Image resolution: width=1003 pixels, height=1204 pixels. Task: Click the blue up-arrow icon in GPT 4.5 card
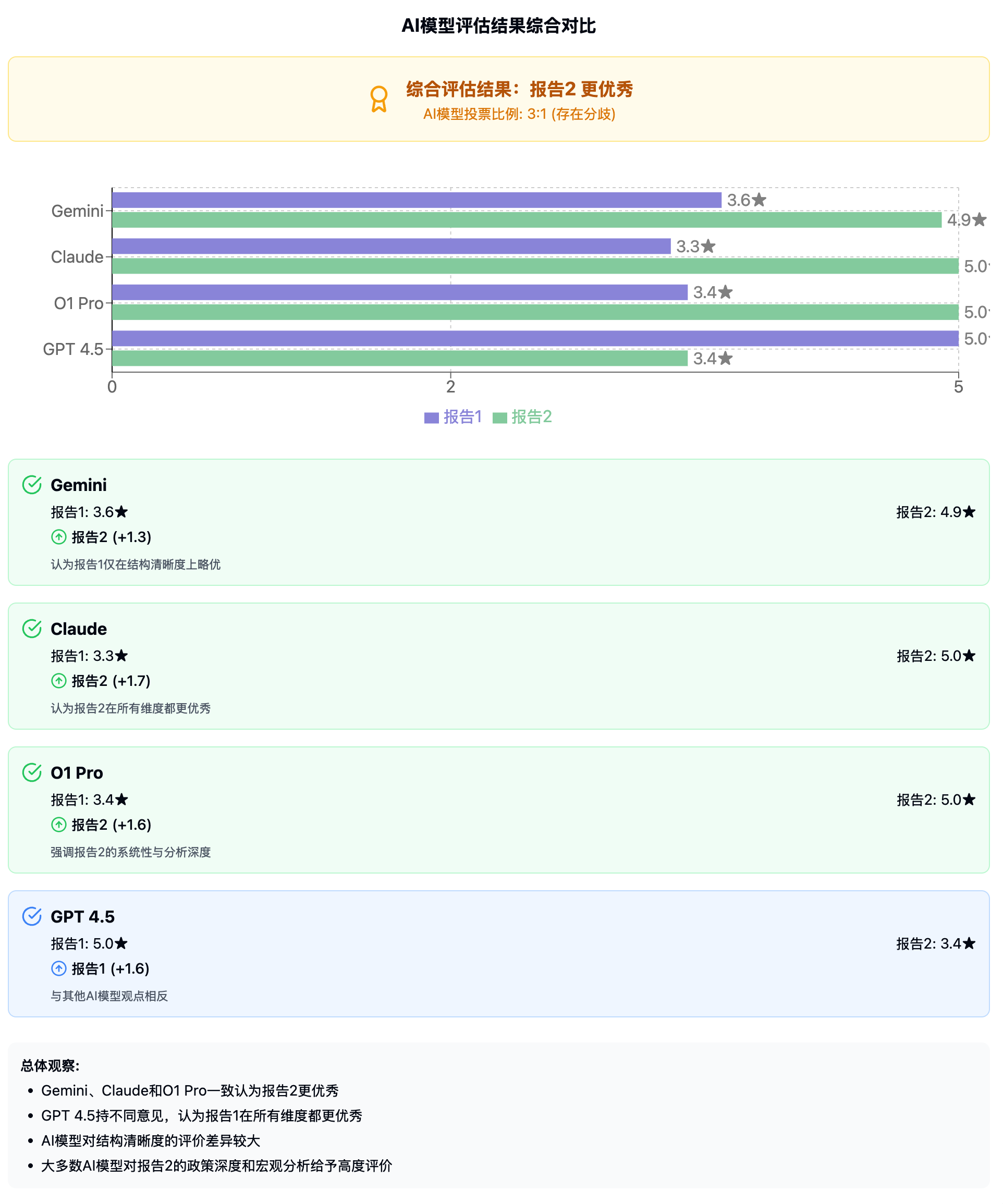59,969
